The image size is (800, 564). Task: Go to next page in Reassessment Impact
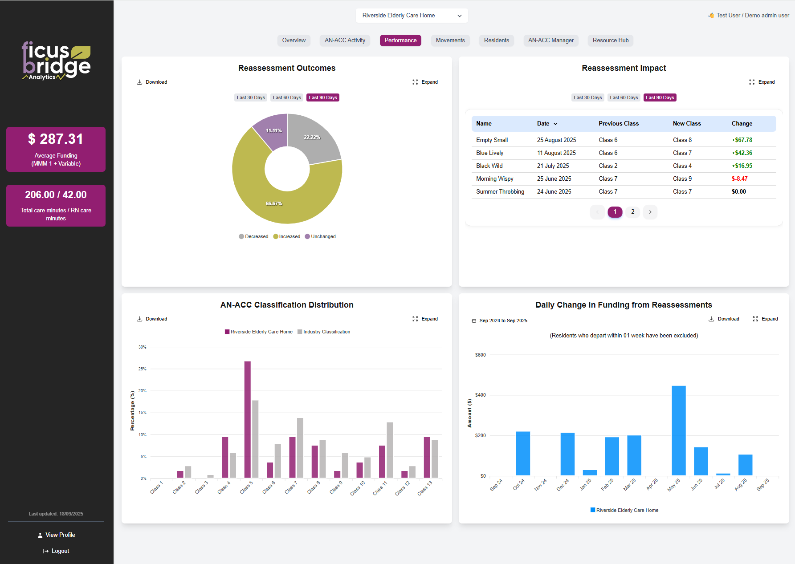(x=650, y=212)
